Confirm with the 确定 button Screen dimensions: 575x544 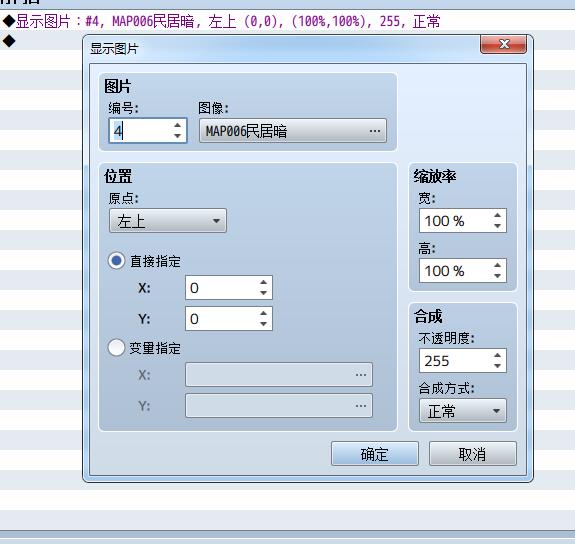pyautogui.click(x=374, y=454)
